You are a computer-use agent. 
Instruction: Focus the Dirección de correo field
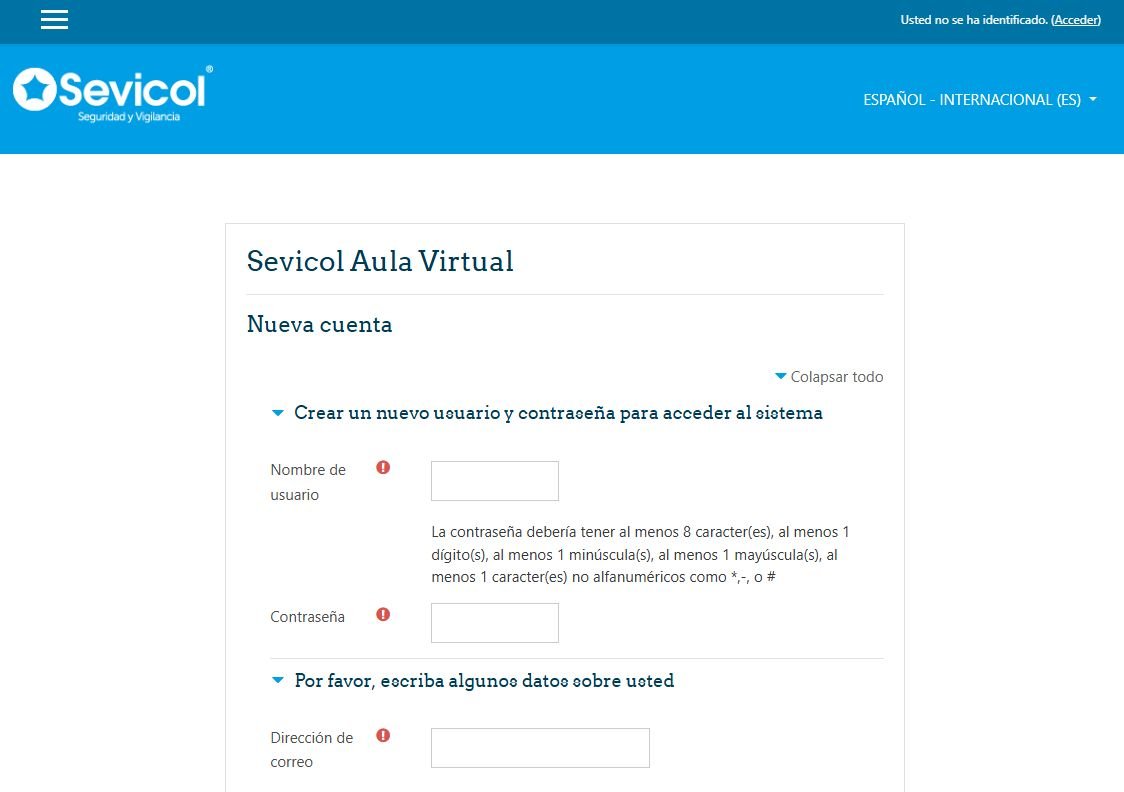coord(540,748)
